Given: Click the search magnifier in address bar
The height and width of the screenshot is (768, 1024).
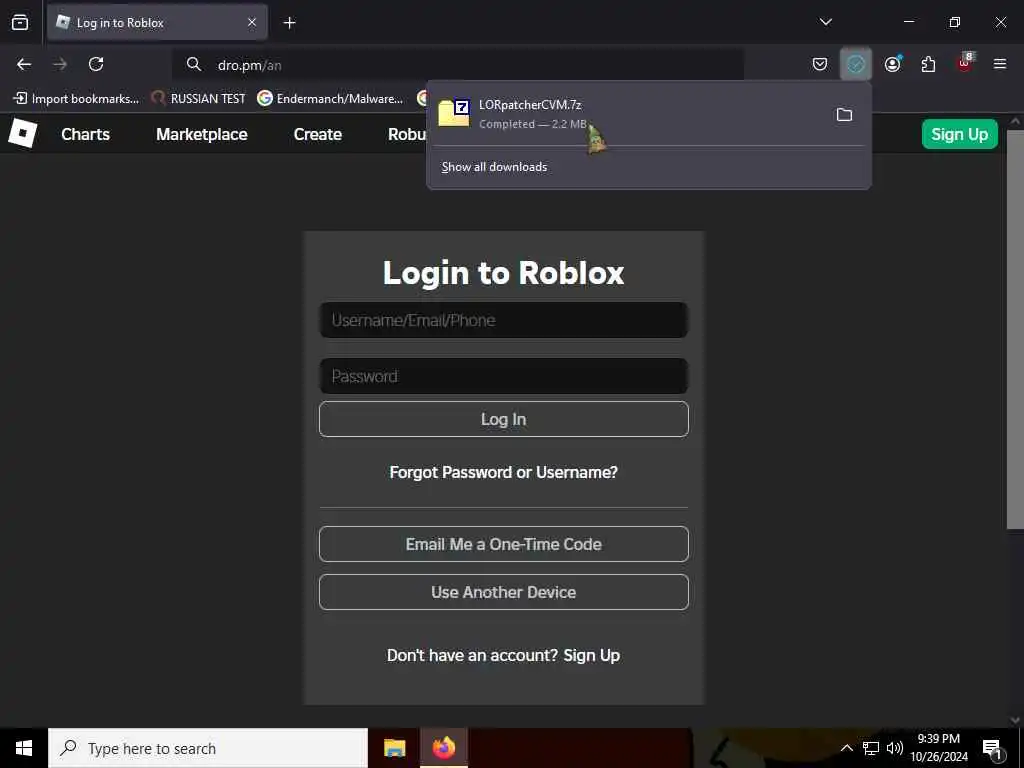Looking at the screenshot, I should (193, 64).
